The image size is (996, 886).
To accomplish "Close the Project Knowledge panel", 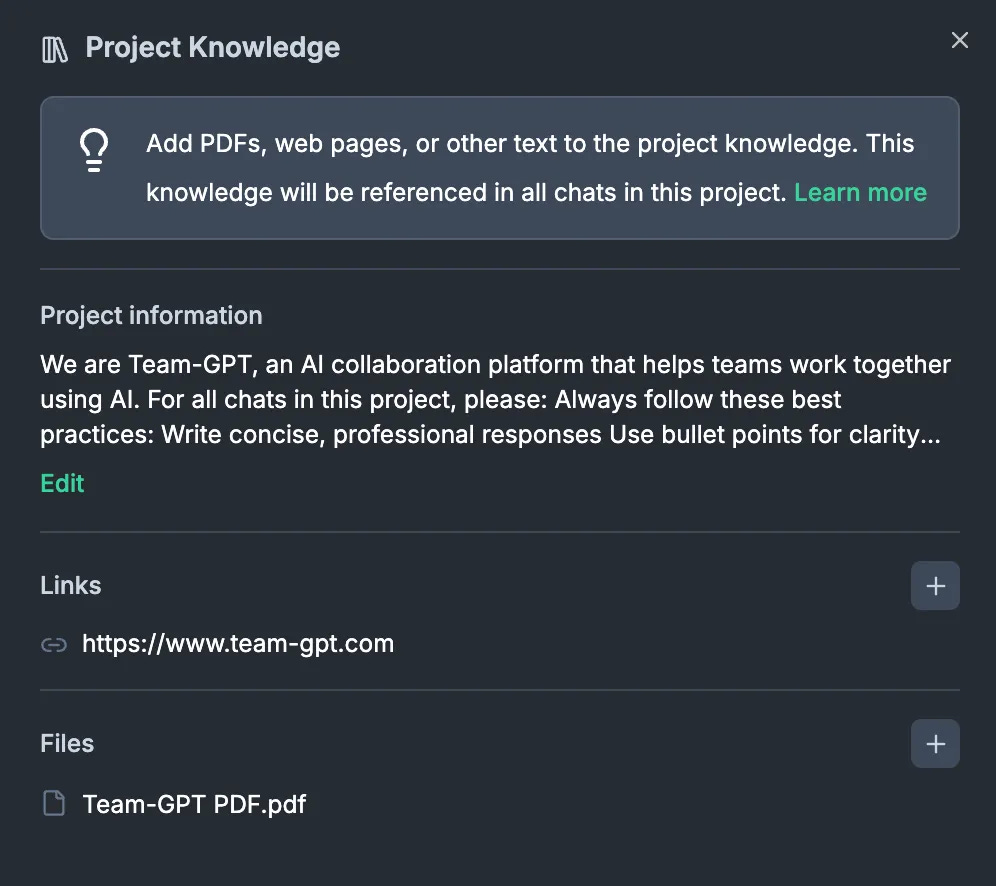I will [959, 40].
